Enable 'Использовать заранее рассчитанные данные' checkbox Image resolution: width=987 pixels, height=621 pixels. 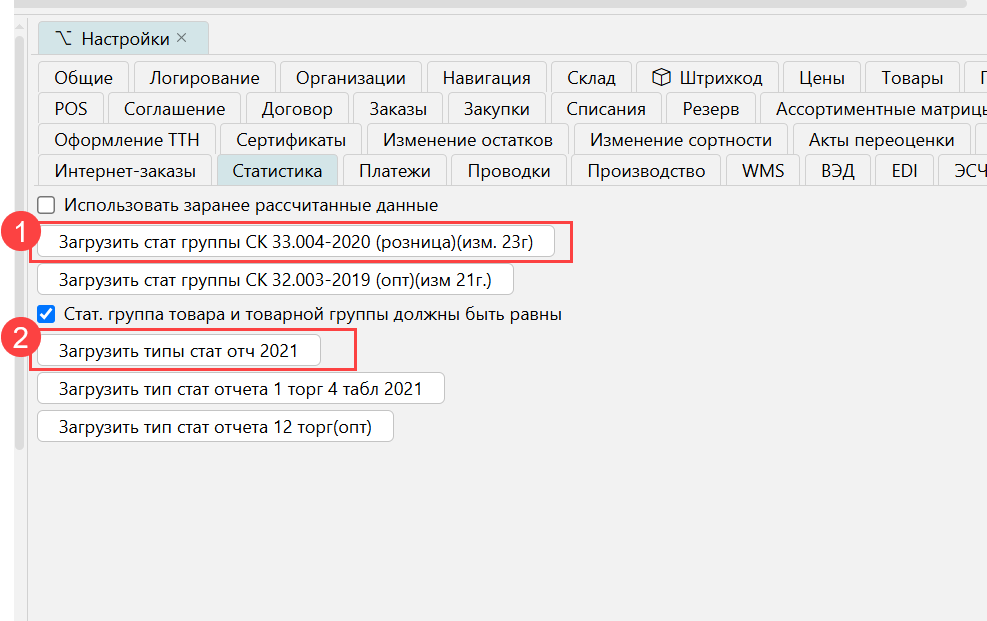(x=46, y=205)
